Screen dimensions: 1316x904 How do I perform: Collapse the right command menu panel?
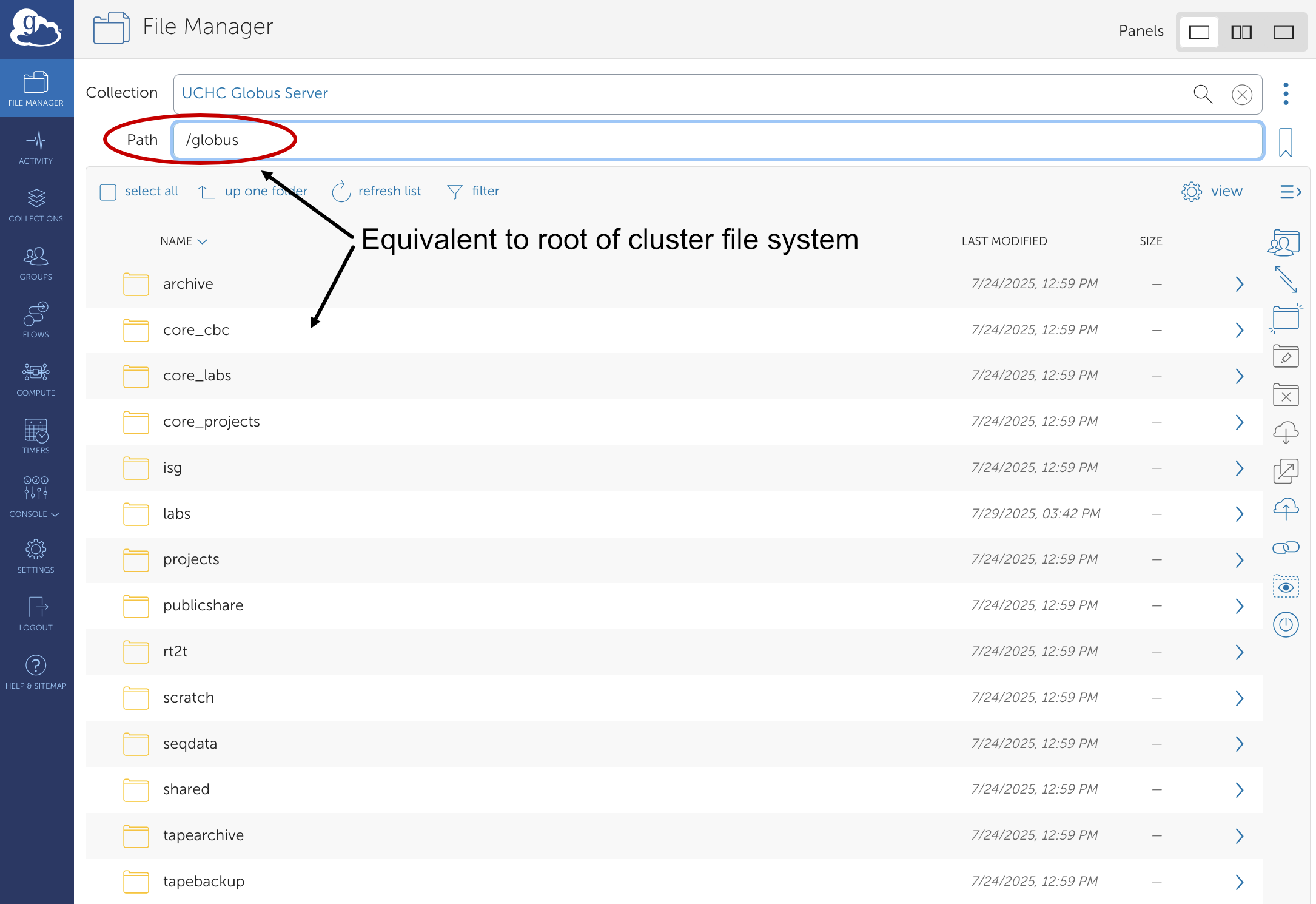click(x=1290, y=192)
